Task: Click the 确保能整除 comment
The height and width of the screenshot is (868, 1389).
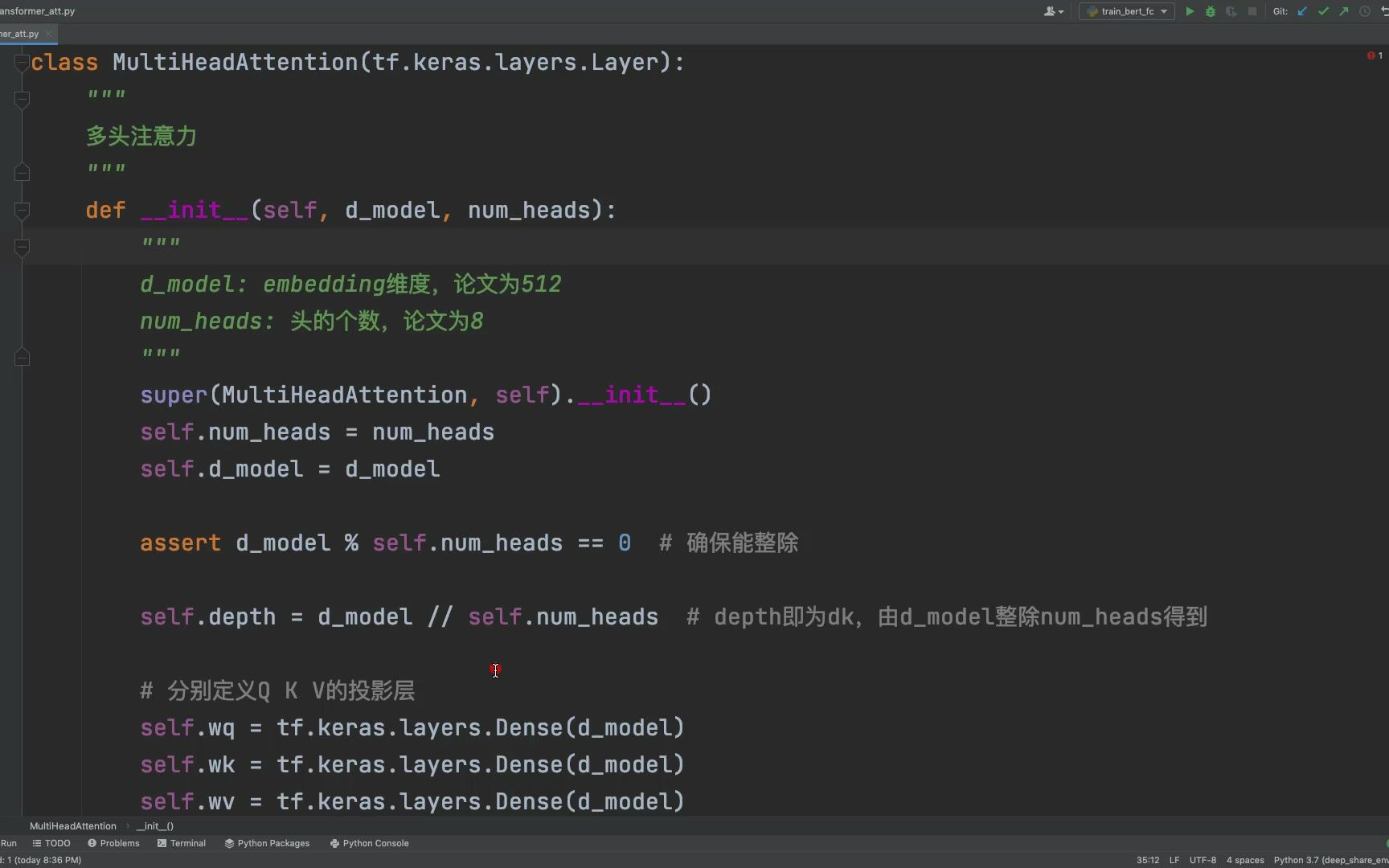Action: [729, 542]
